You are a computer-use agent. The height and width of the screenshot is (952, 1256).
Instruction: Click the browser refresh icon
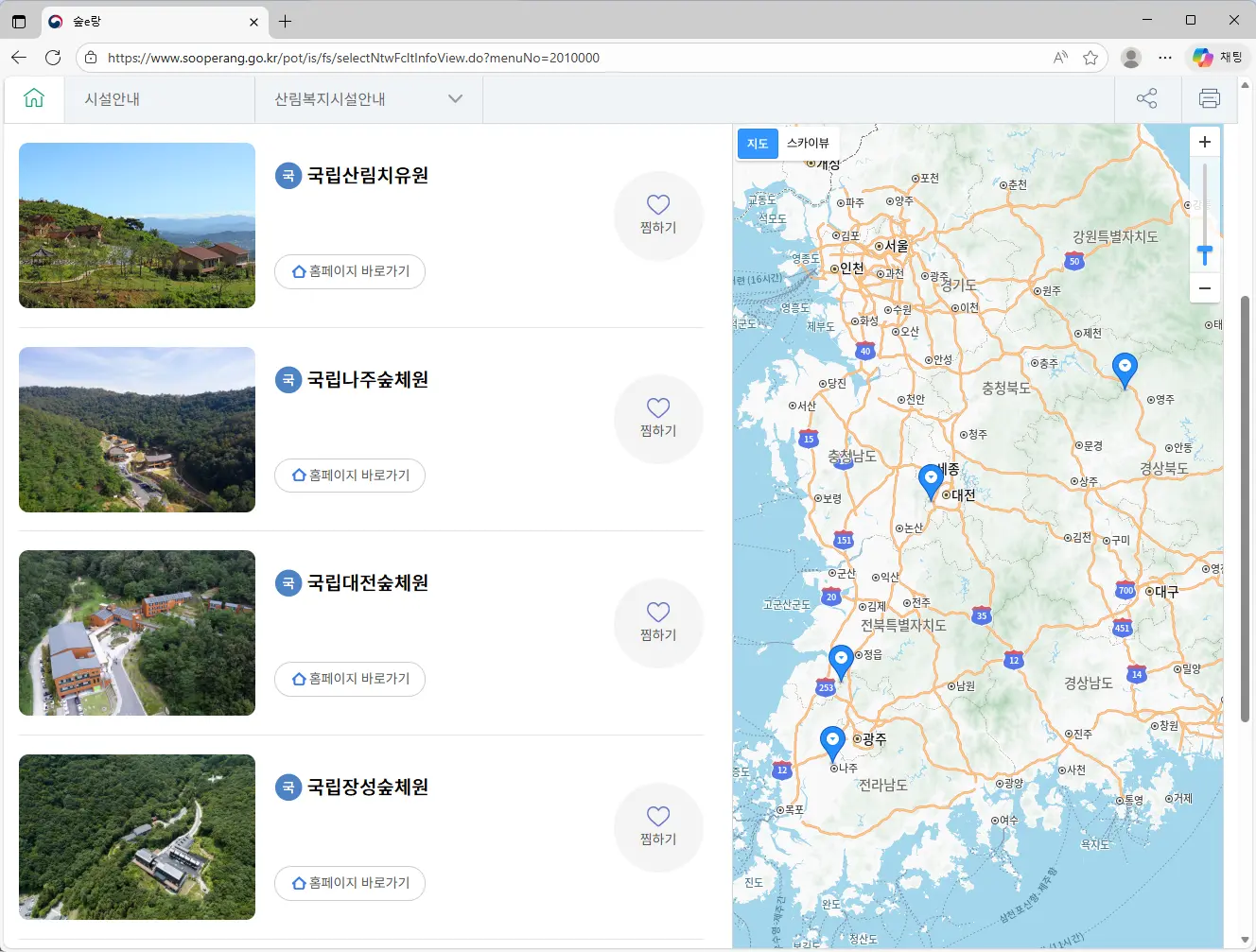point(53,58)
